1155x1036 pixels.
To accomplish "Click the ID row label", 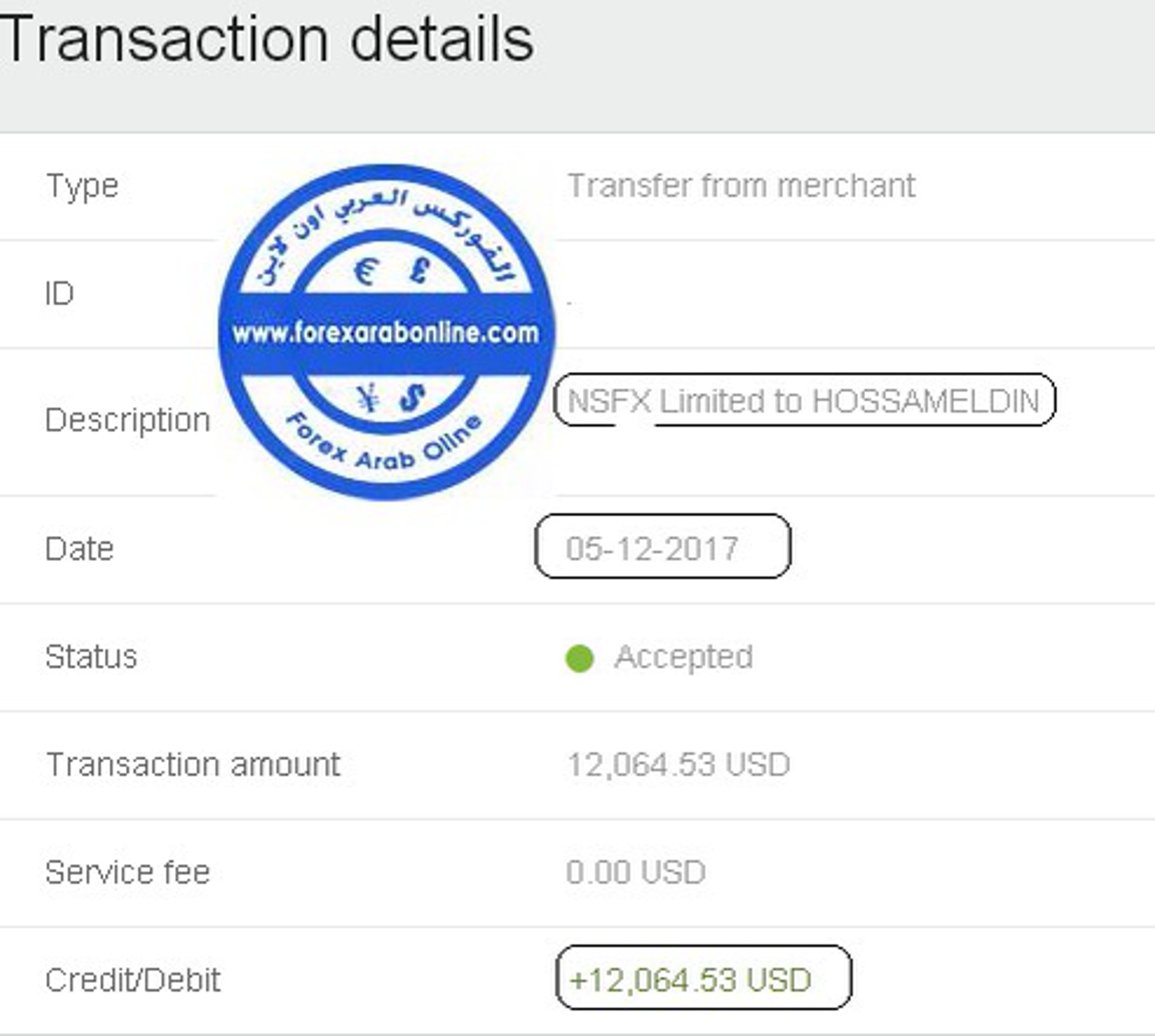I will 59,294.
